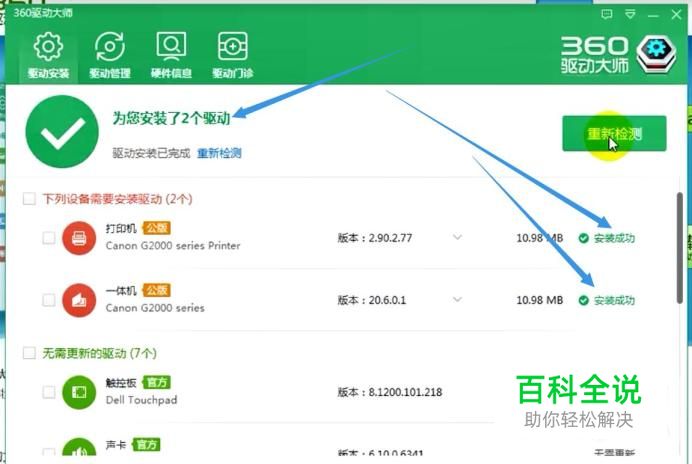692x464 pixels.
Task: Open 硬件信息 tab
Action: coord(171,55)
